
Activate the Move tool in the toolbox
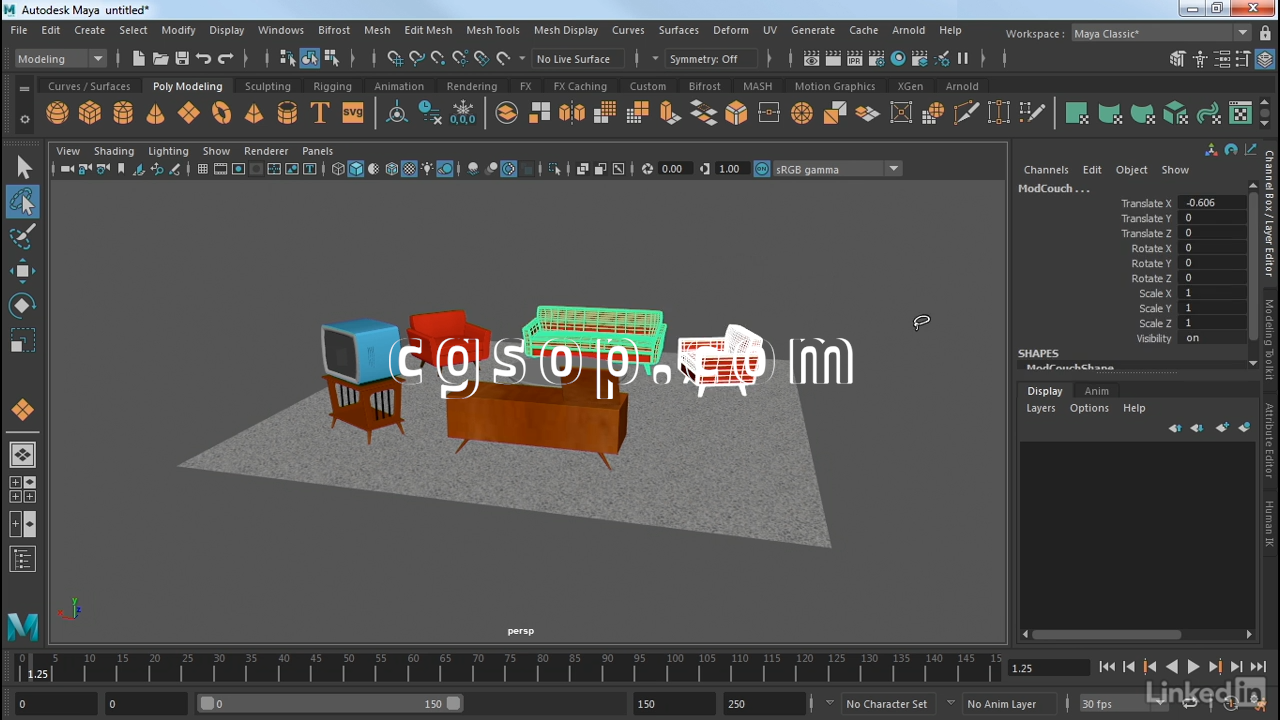click(x=23, y=270)
